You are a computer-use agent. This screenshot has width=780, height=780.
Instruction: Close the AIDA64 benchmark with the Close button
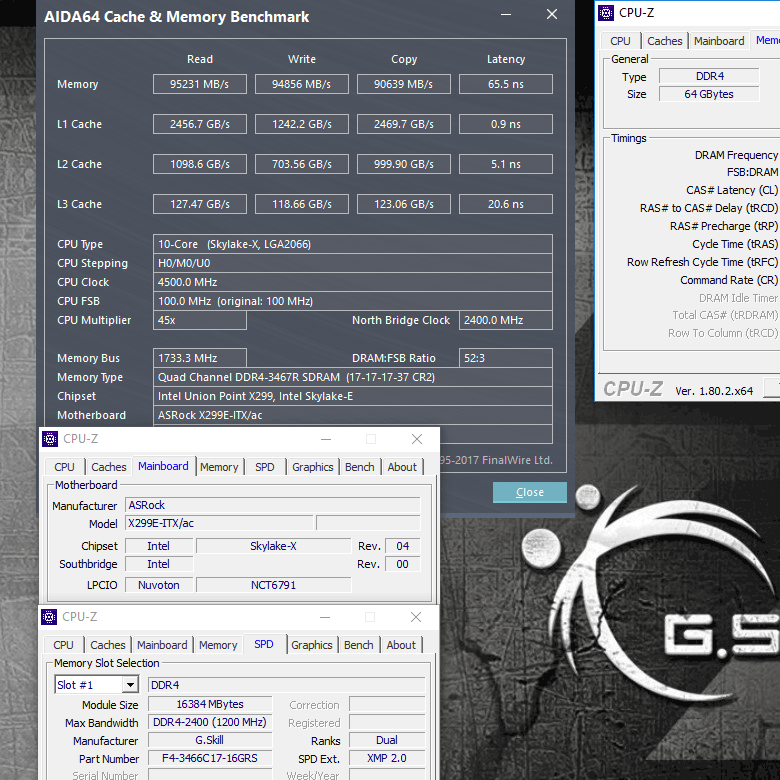(x=529, y=492)
